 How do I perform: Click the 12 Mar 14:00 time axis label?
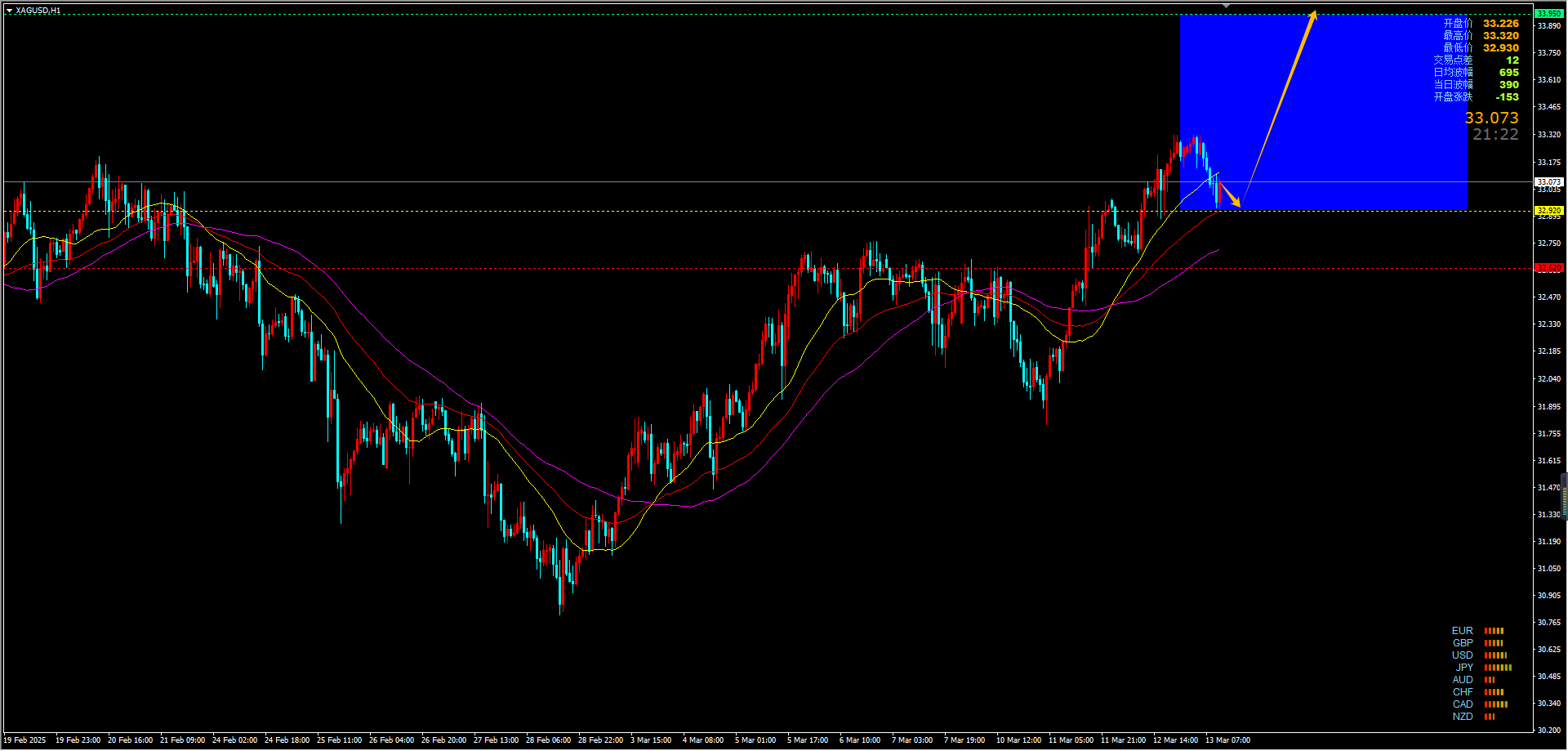pyautogui.click(x=1175, y=740)
